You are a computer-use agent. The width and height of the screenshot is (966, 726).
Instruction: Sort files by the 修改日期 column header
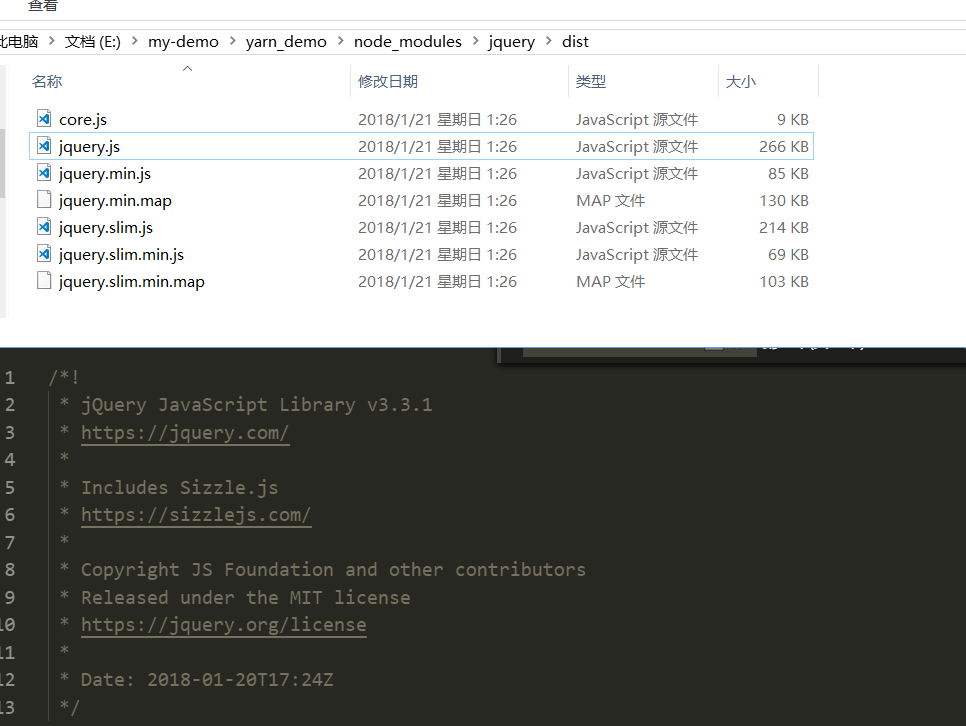[x=388, y=82]
